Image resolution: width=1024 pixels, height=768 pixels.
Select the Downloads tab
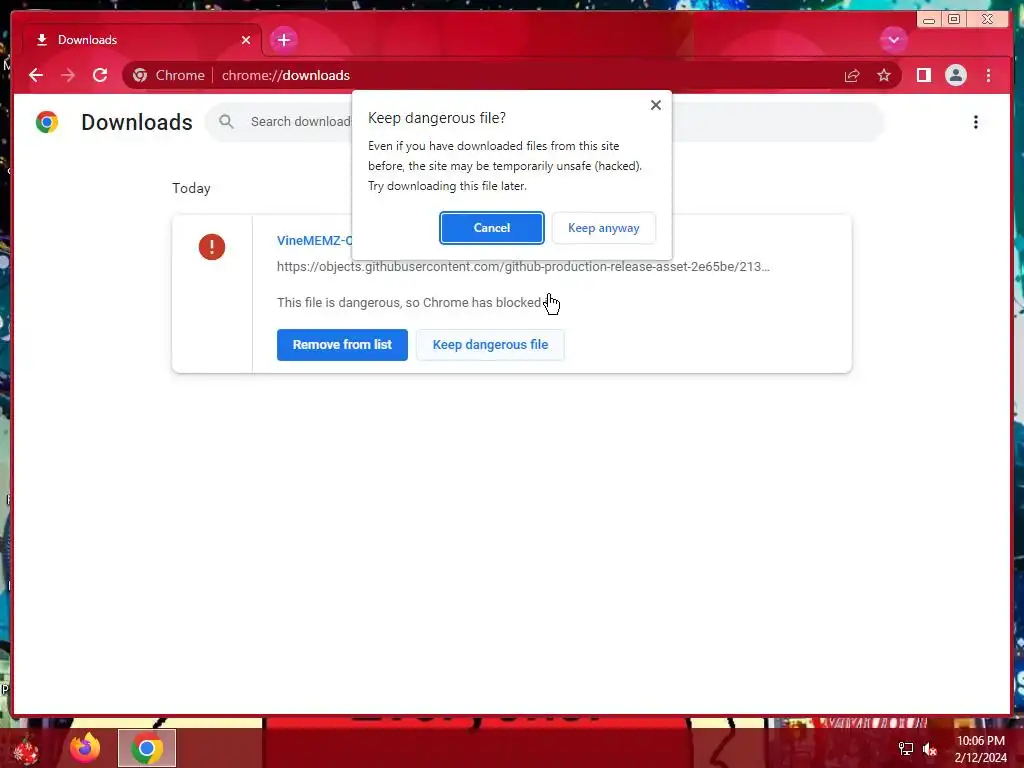click(142, 40)
